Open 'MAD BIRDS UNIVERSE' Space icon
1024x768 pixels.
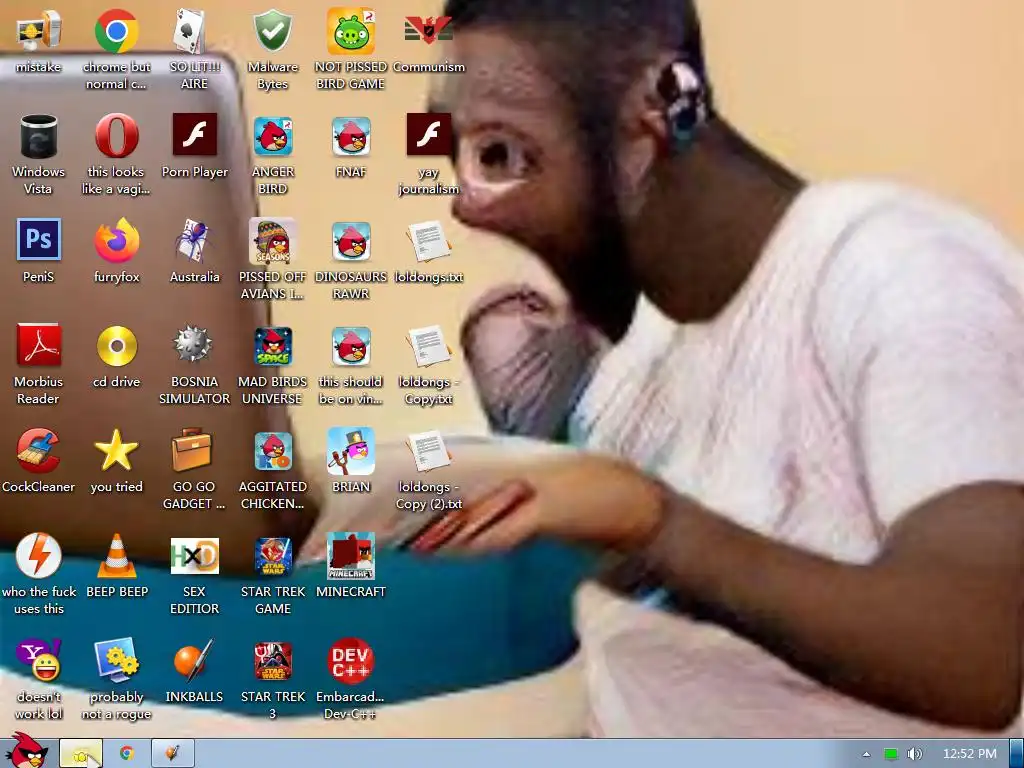pyautogui.click(x=272, y=346)
